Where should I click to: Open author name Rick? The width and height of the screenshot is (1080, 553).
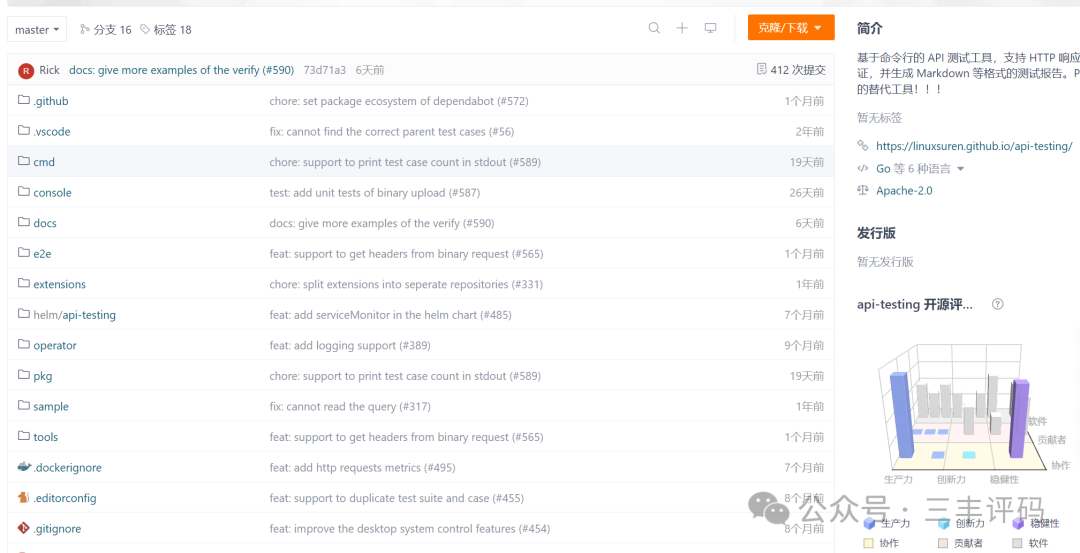[x=50, y=70]
